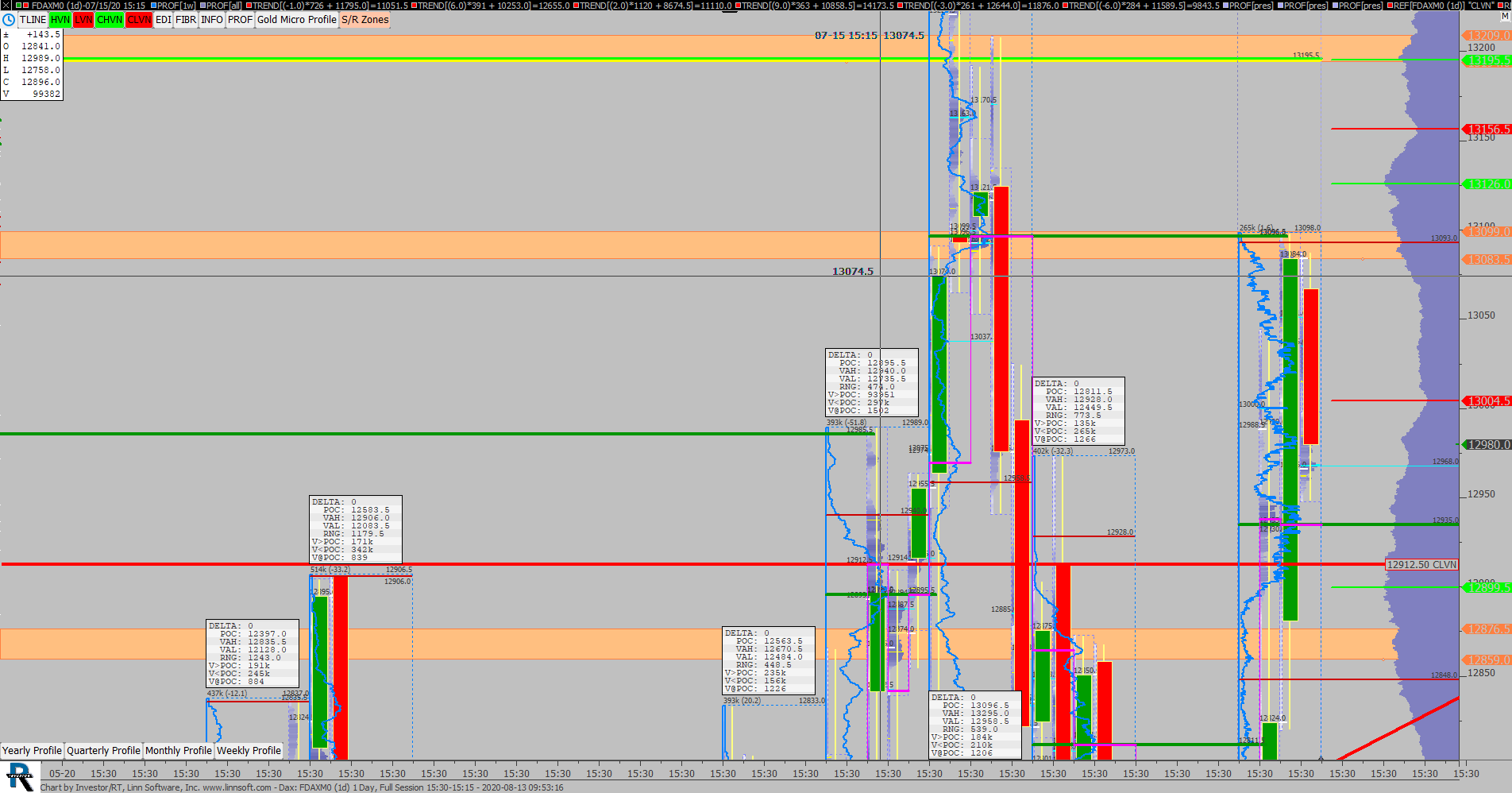Click the green 12899.5 price marker
1512x793 pixels.
[1487, 586]
